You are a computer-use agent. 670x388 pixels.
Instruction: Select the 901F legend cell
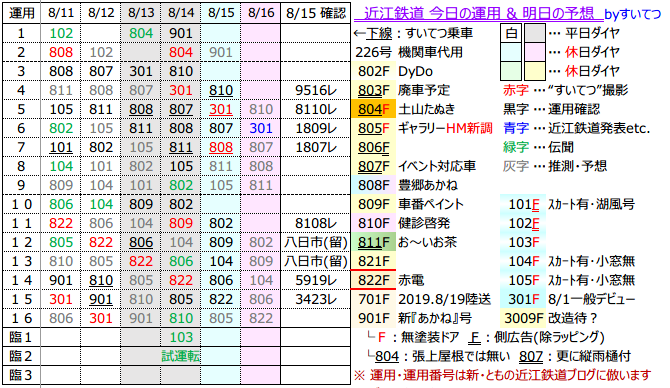(373, 318)
